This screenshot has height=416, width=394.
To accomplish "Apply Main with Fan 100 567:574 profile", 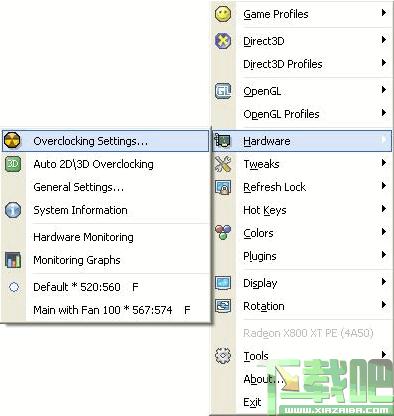I will [105, 310].
